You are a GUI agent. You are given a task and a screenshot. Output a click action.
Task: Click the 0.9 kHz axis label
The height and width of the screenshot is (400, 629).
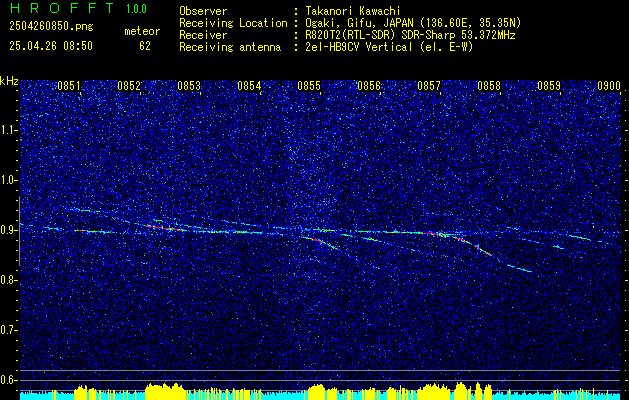tap(9, 230)
